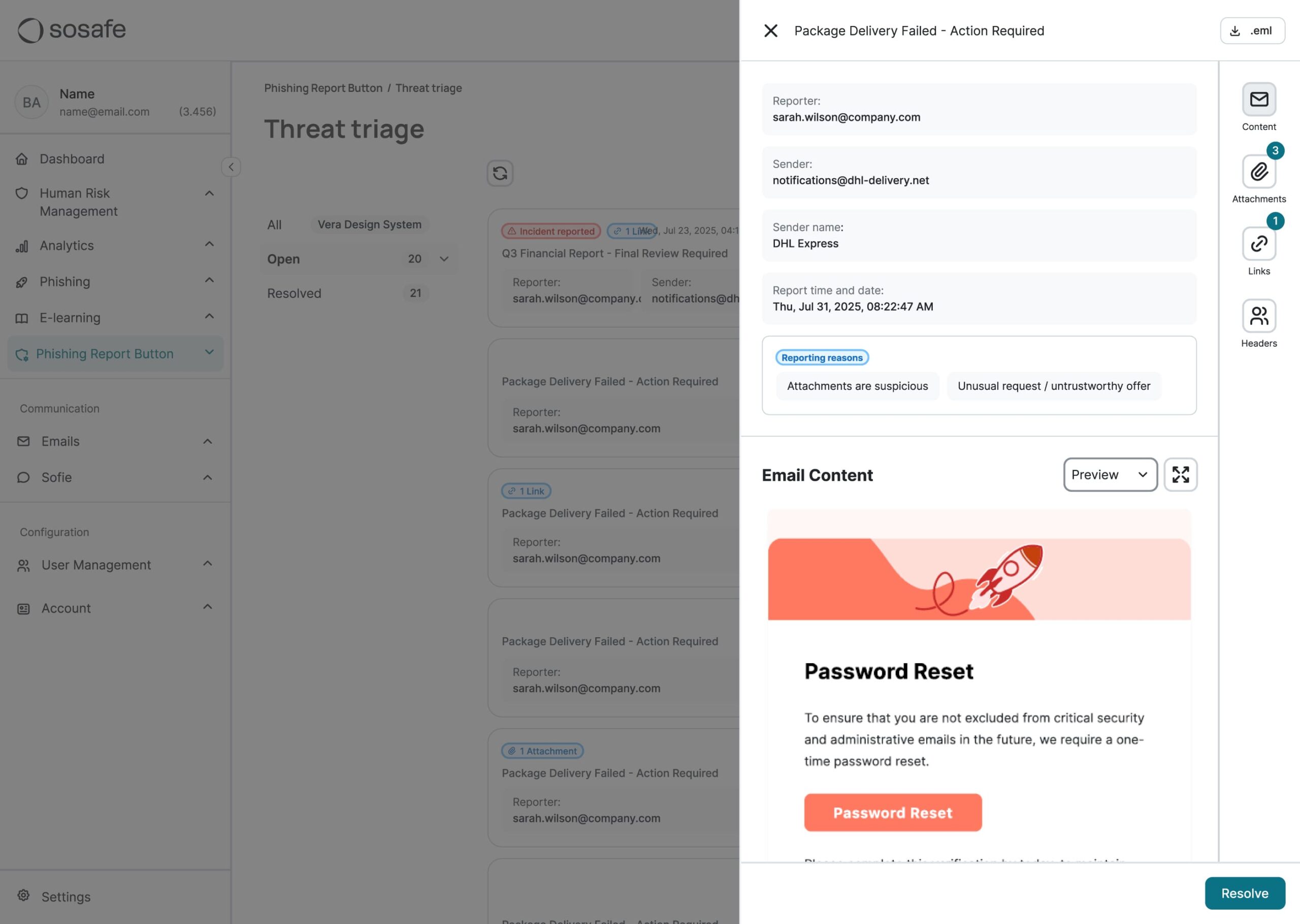Close the Package Delivery Failed panel
Image resolution: width=1300 pixels, height=924 pixels.
(770, 31)
